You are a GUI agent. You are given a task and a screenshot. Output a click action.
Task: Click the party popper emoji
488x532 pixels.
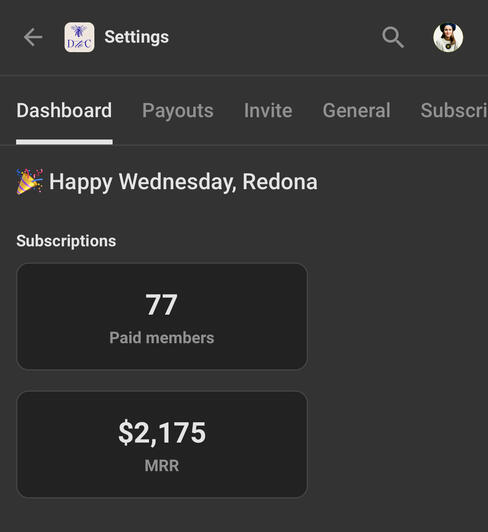[x=30, y=182]
